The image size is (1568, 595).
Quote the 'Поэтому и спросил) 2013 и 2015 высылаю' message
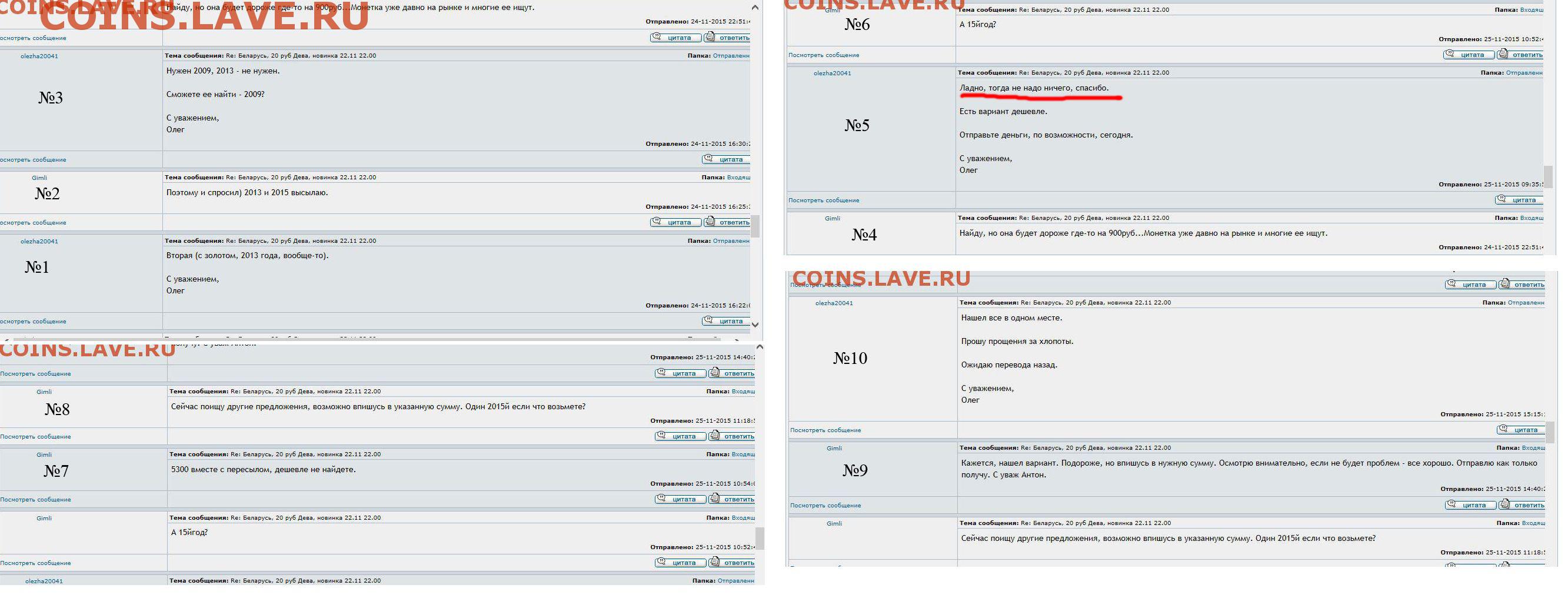click(x=675, y=223)
